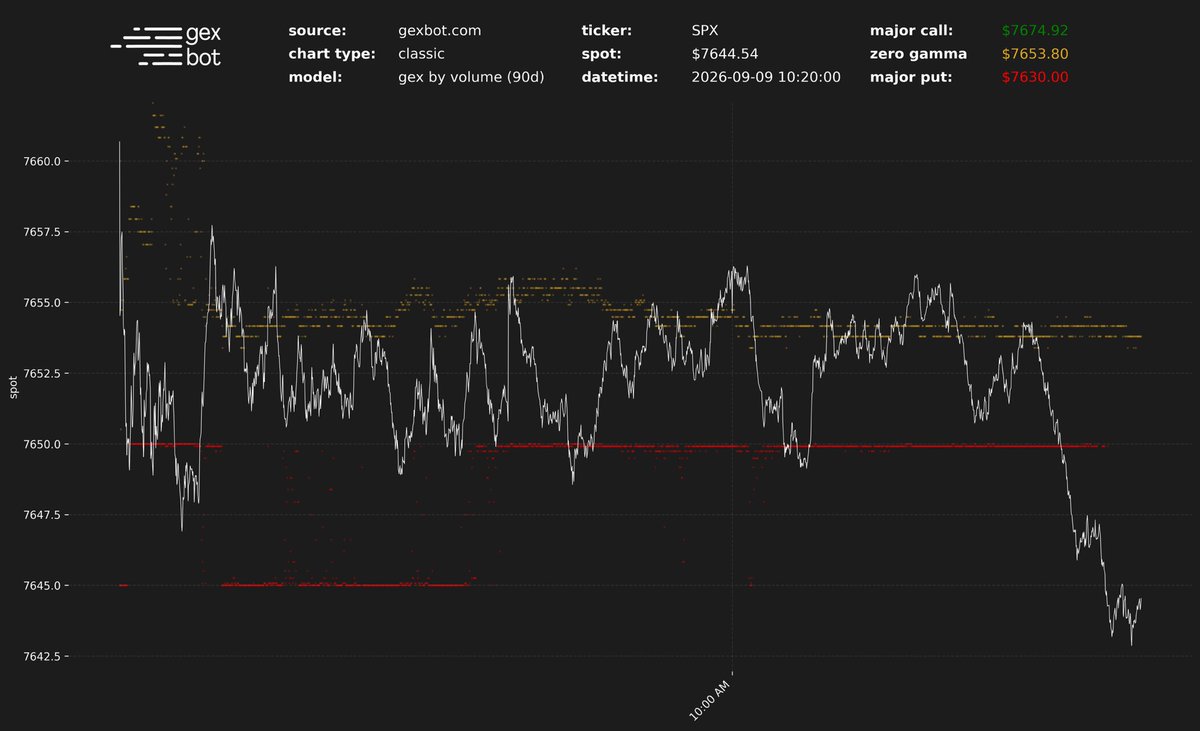Select the 'major call:' label
The height and width of the screenshot is (731, 1200).
pos(911,31)
